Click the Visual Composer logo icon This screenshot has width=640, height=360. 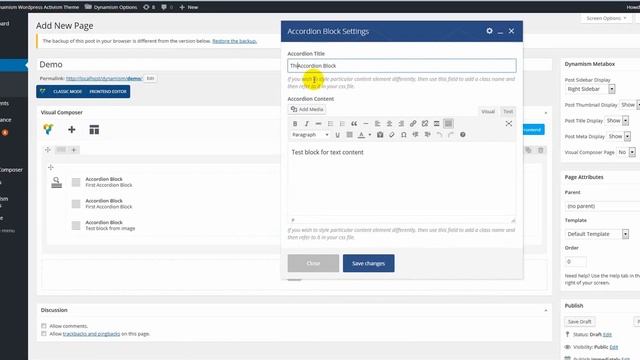[48, 129]
